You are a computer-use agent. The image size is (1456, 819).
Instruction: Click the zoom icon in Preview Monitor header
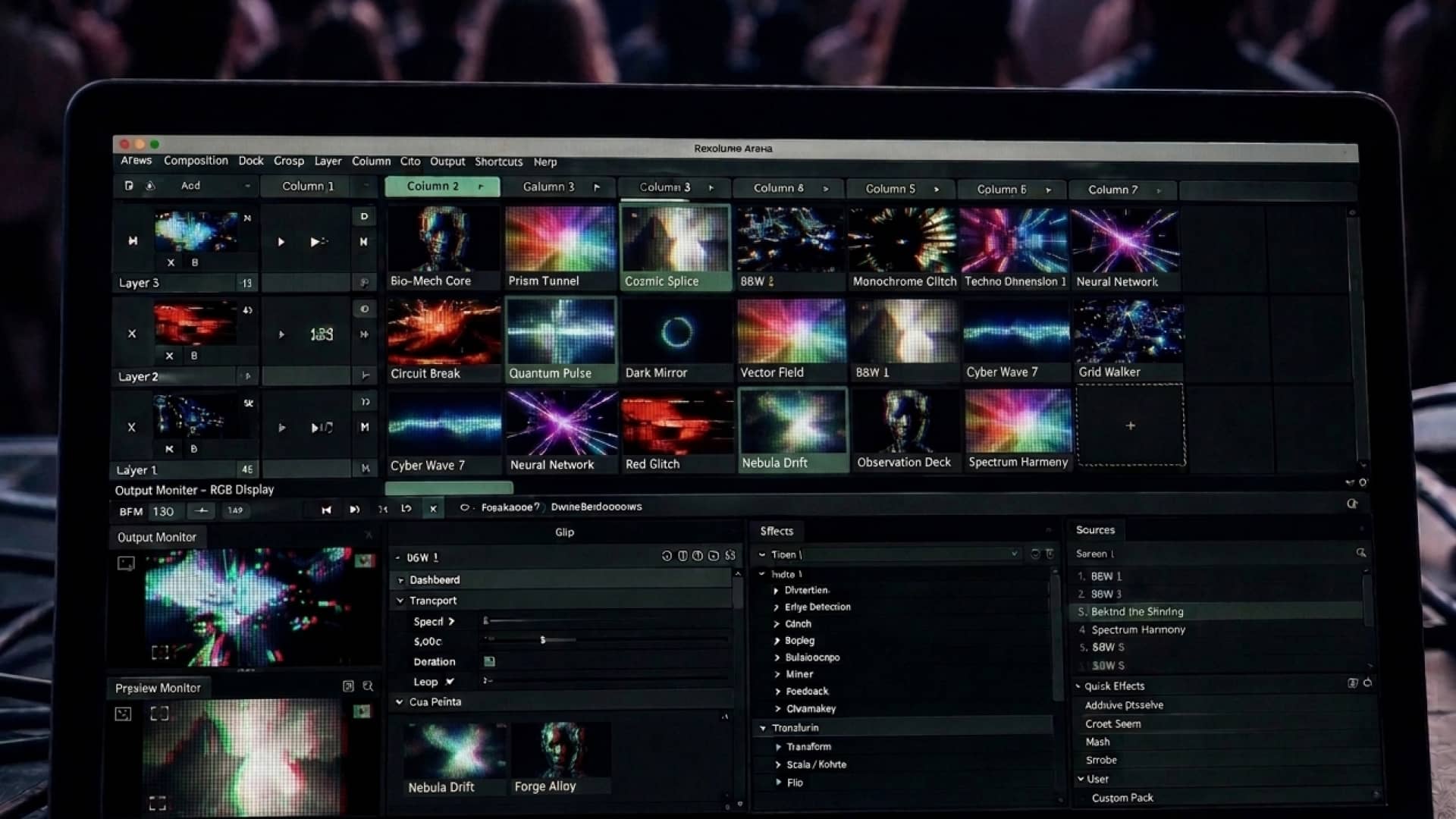(368, 686)
